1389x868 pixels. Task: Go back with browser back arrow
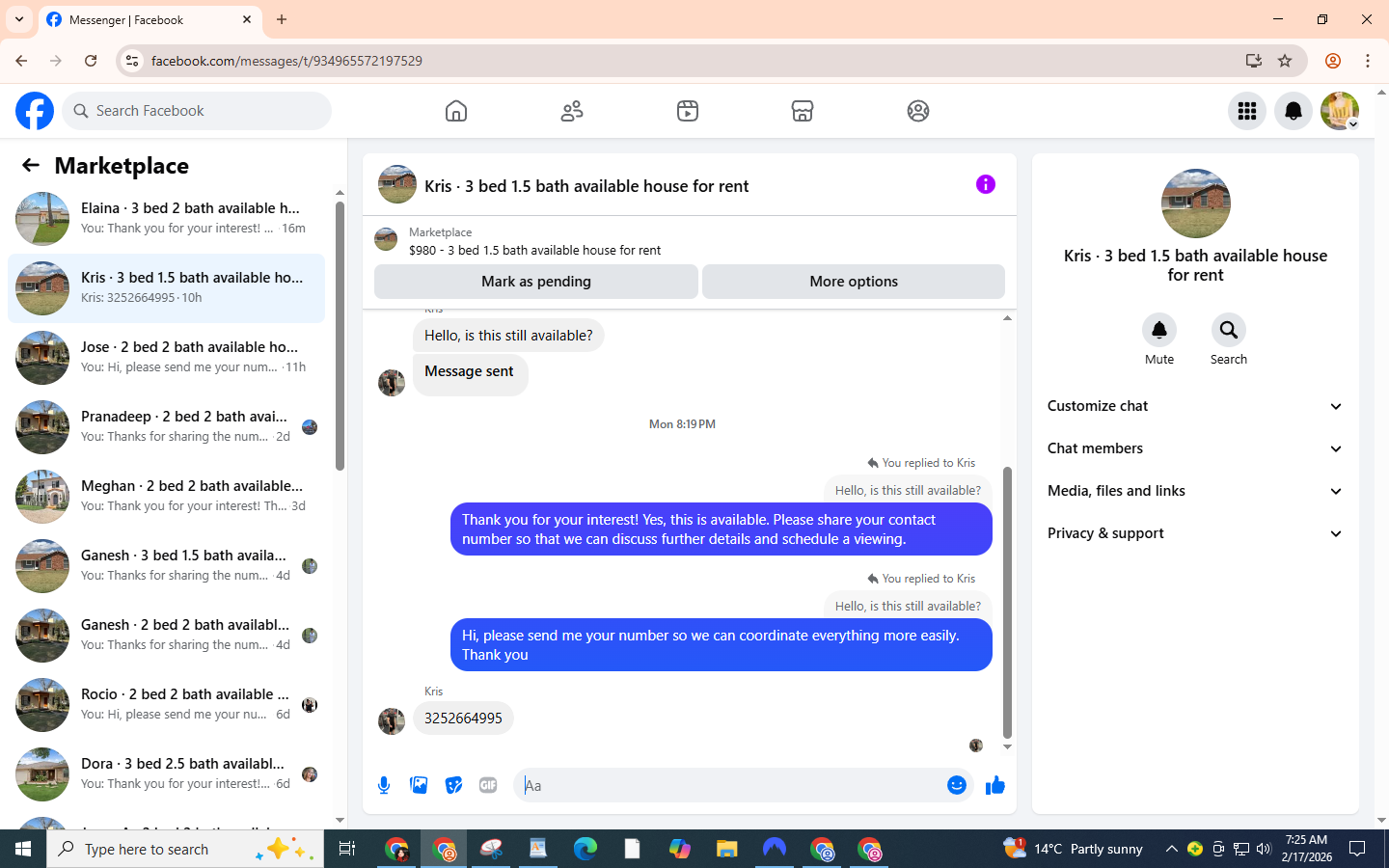pos(21,61)
